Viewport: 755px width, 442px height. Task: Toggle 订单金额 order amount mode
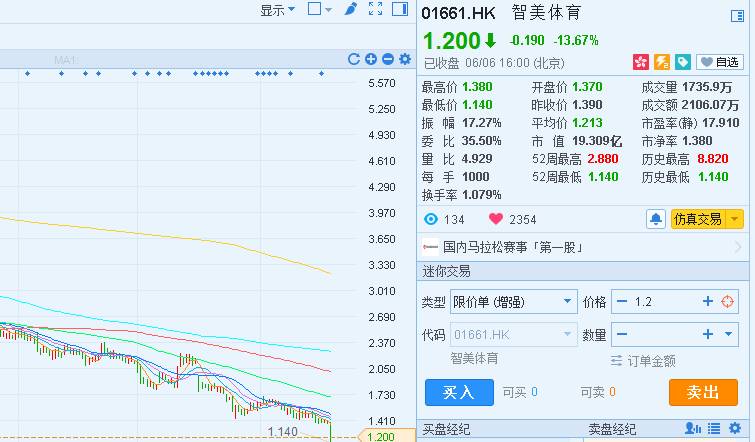click(x=643, y=360)
